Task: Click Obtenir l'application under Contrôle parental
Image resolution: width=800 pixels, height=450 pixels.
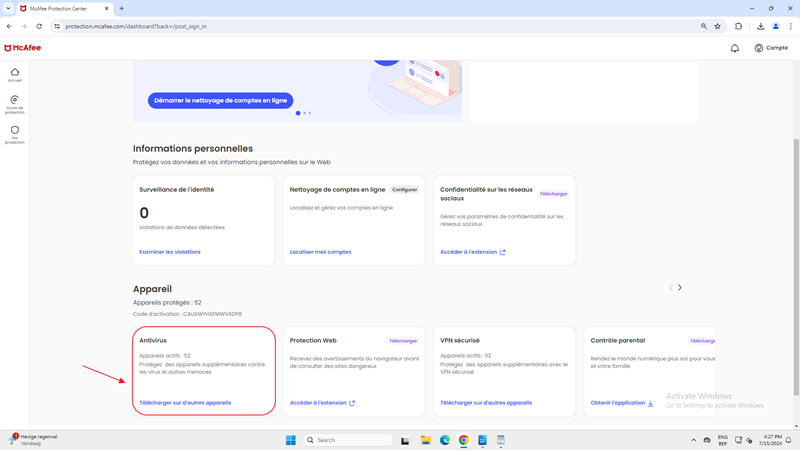Action: [622, 403]
